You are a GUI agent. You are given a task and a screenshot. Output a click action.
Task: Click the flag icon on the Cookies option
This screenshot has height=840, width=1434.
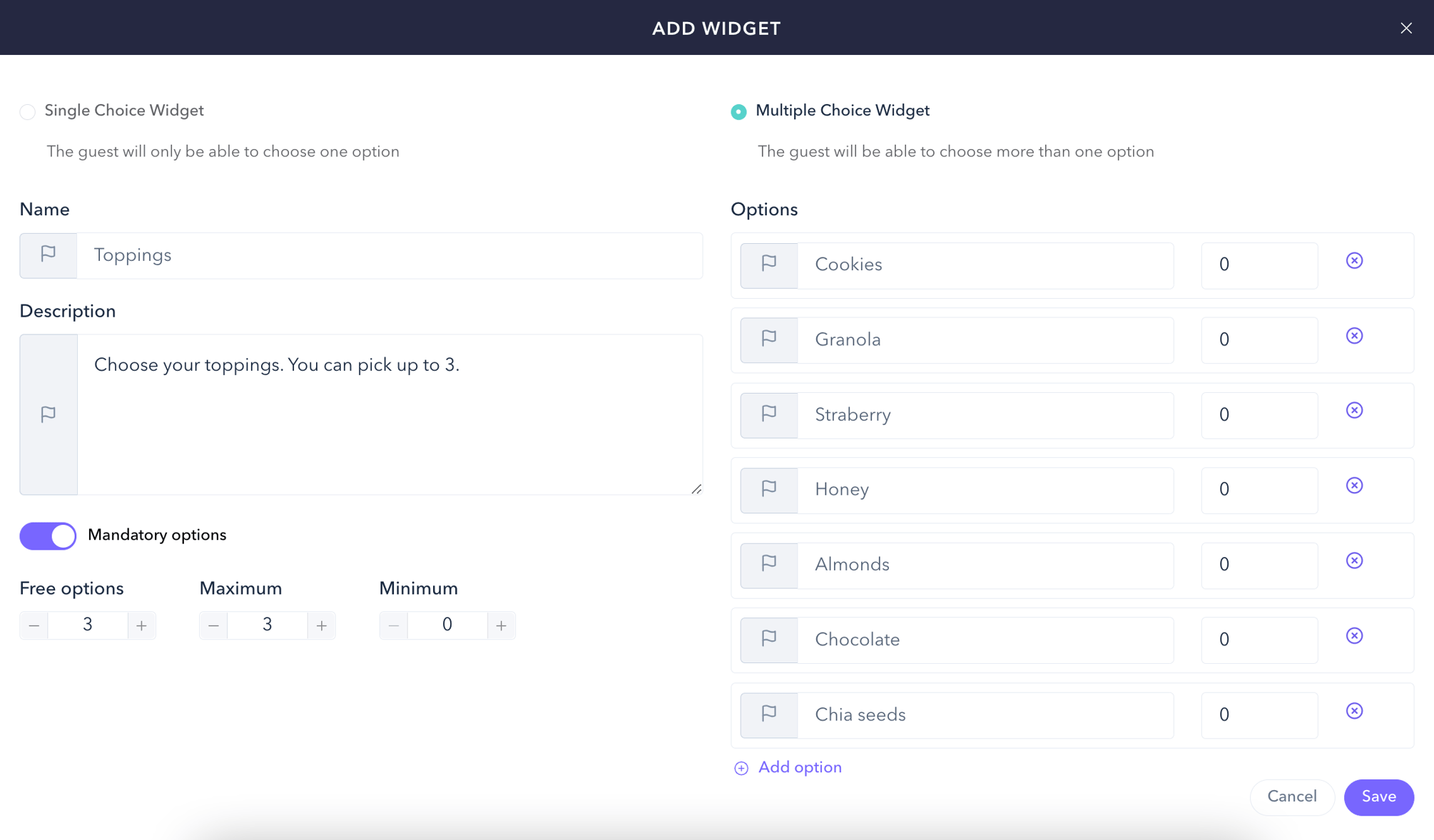click(x=768, y=265)
